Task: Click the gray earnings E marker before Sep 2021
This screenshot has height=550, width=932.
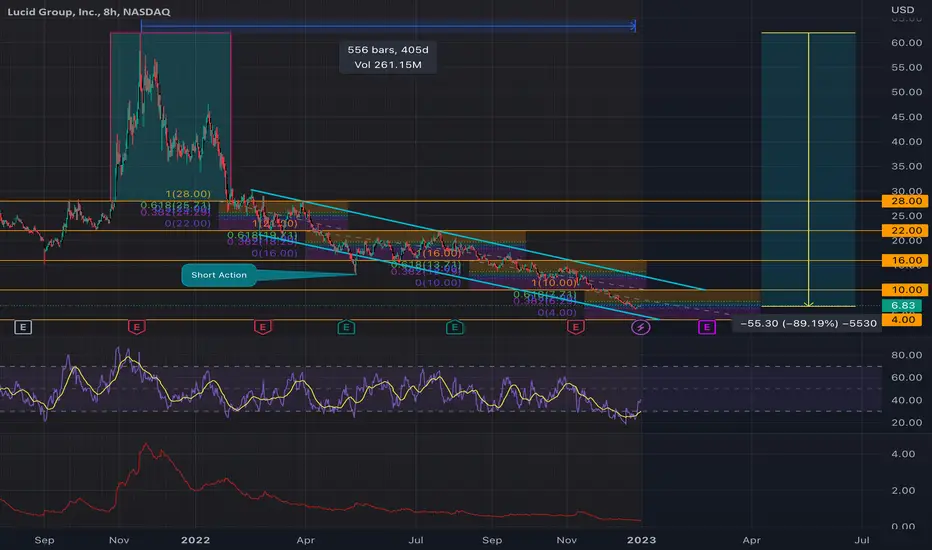Action: click(x=23, y=327)
